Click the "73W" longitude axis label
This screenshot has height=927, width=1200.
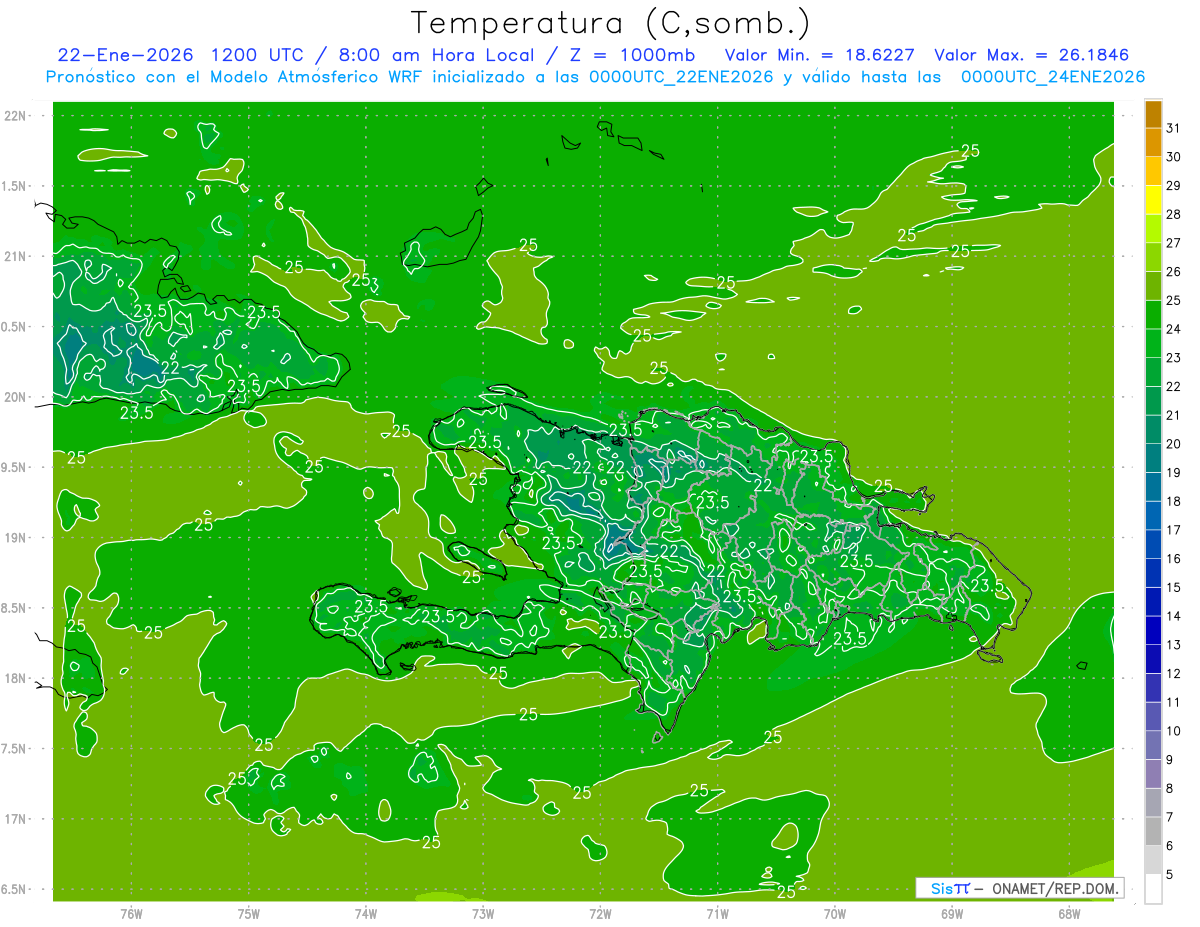click(x=483, y=913)
